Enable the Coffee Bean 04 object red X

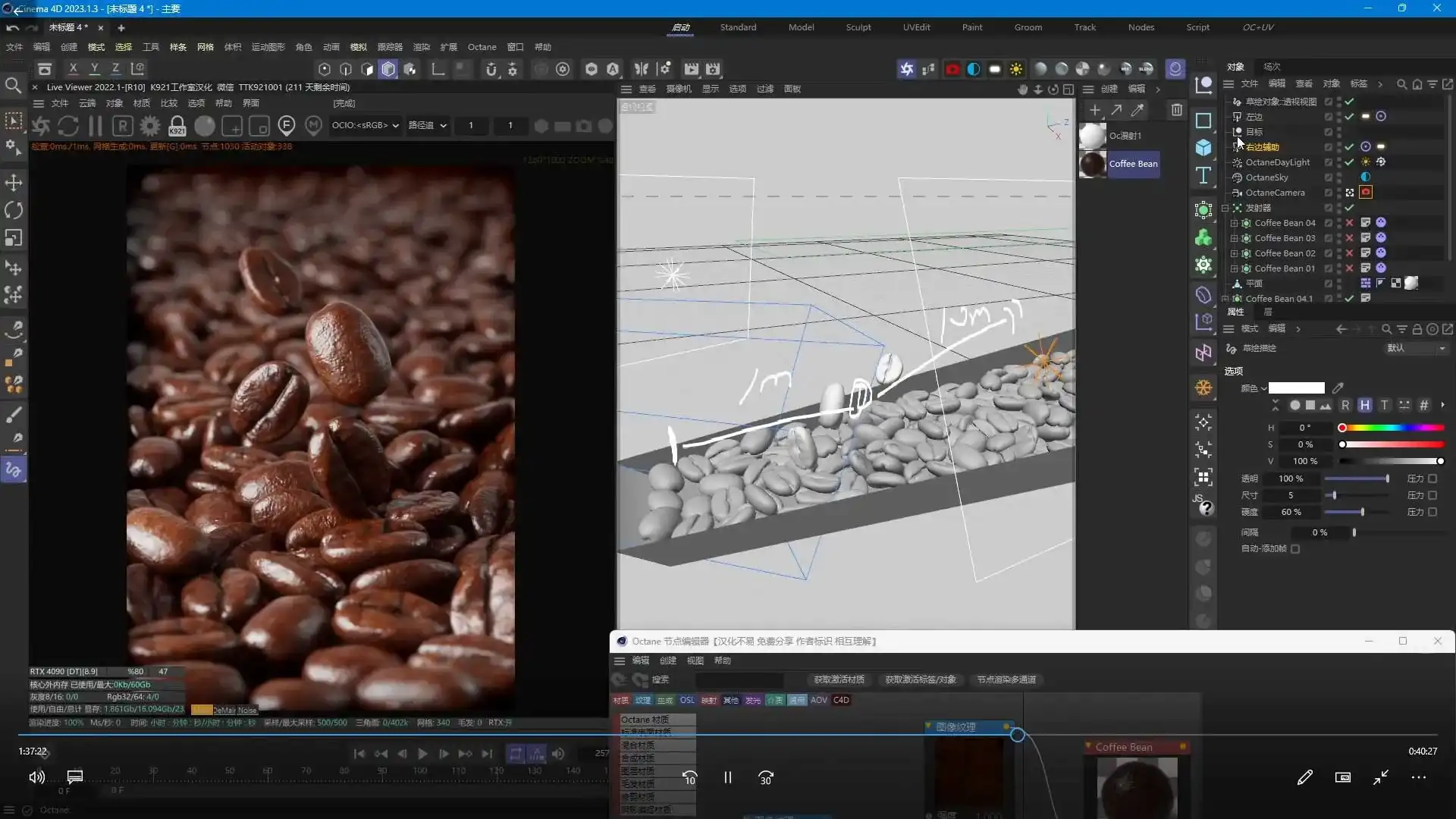click(1349, 223)
